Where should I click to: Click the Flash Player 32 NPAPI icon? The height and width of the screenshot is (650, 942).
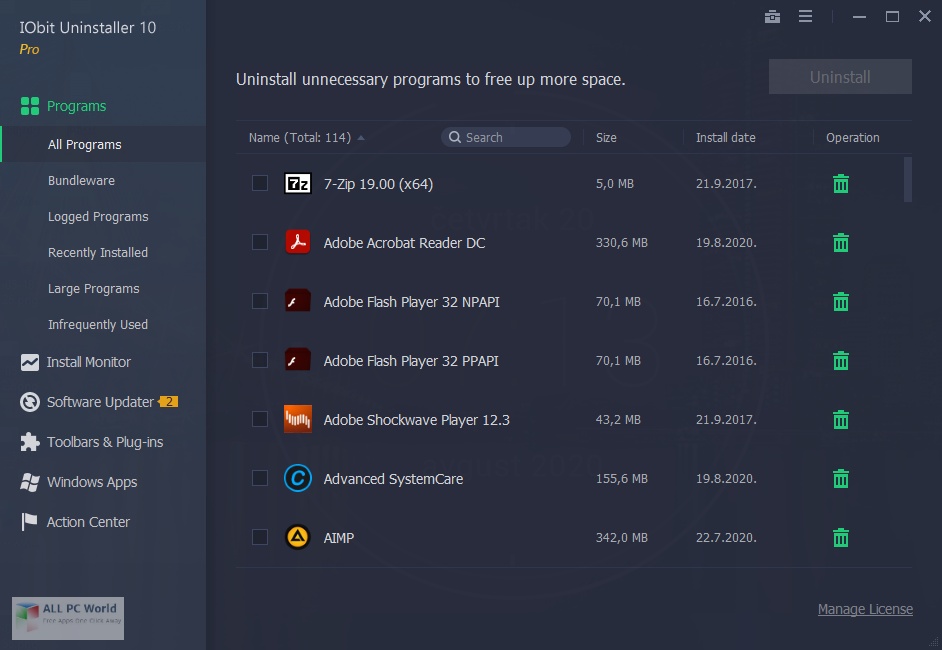[x=297, y=301]
